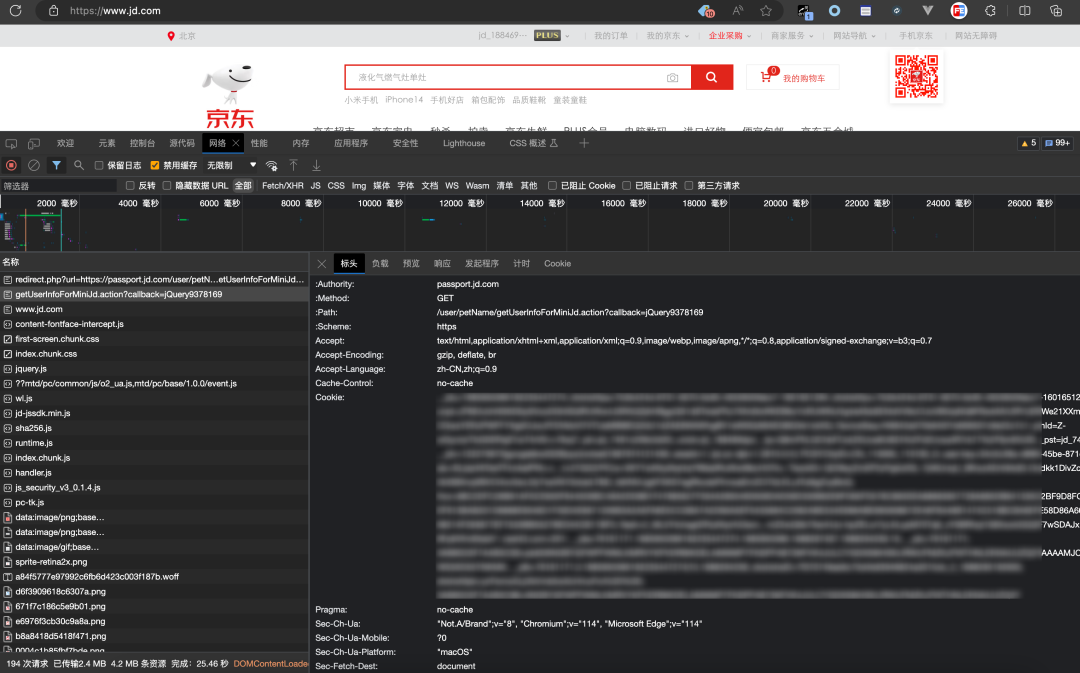1080x673 pixels.
Task: Toggle the network filter funnel icon
Action: click(56, 165)
